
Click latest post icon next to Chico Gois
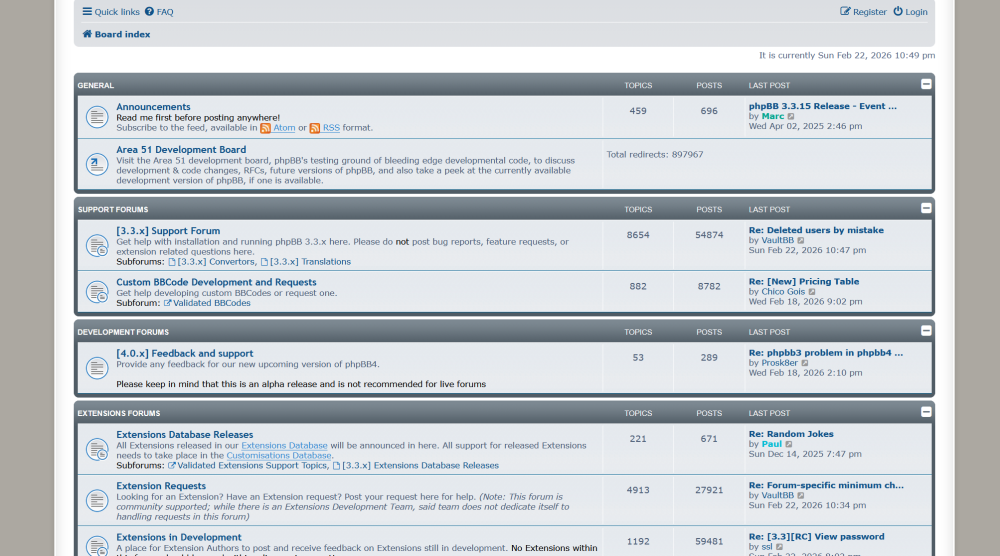[812, 292]
